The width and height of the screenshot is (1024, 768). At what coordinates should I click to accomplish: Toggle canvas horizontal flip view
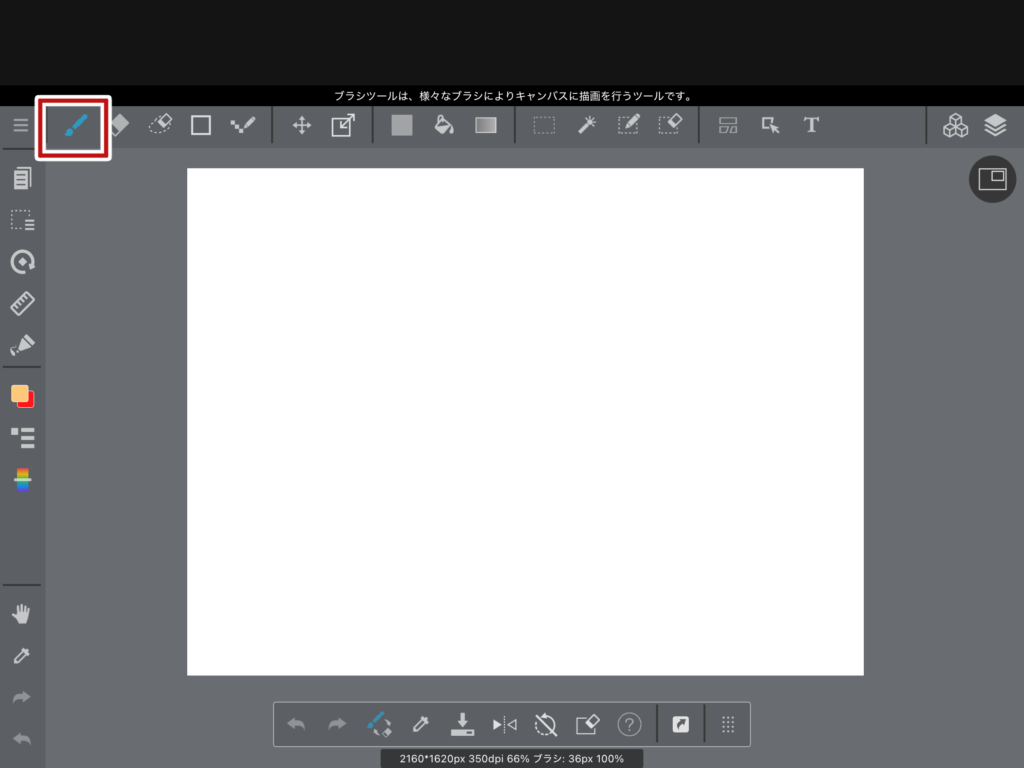pos(504,724)
